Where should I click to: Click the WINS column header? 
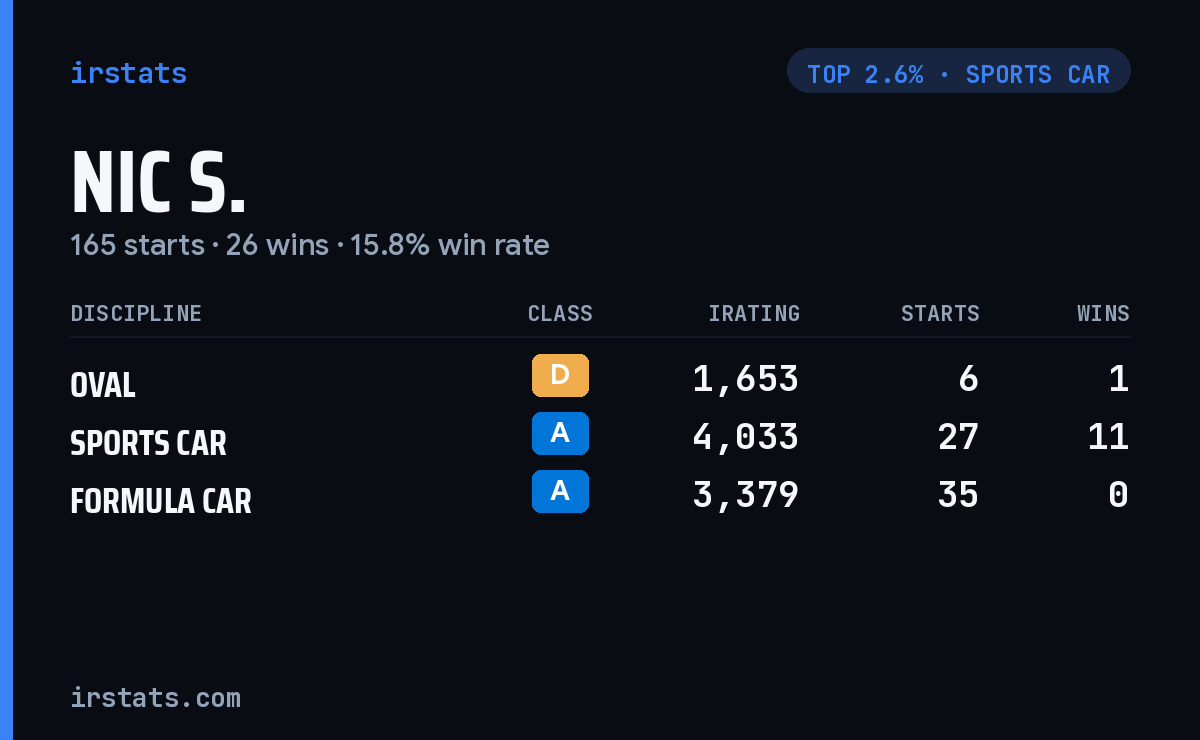pos(1103,313)
